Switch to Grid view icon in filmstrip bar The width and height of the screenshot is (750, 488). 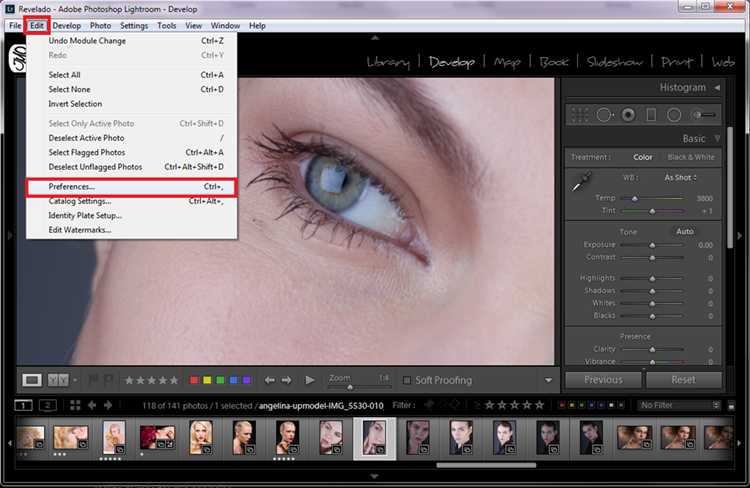(75, 405)
